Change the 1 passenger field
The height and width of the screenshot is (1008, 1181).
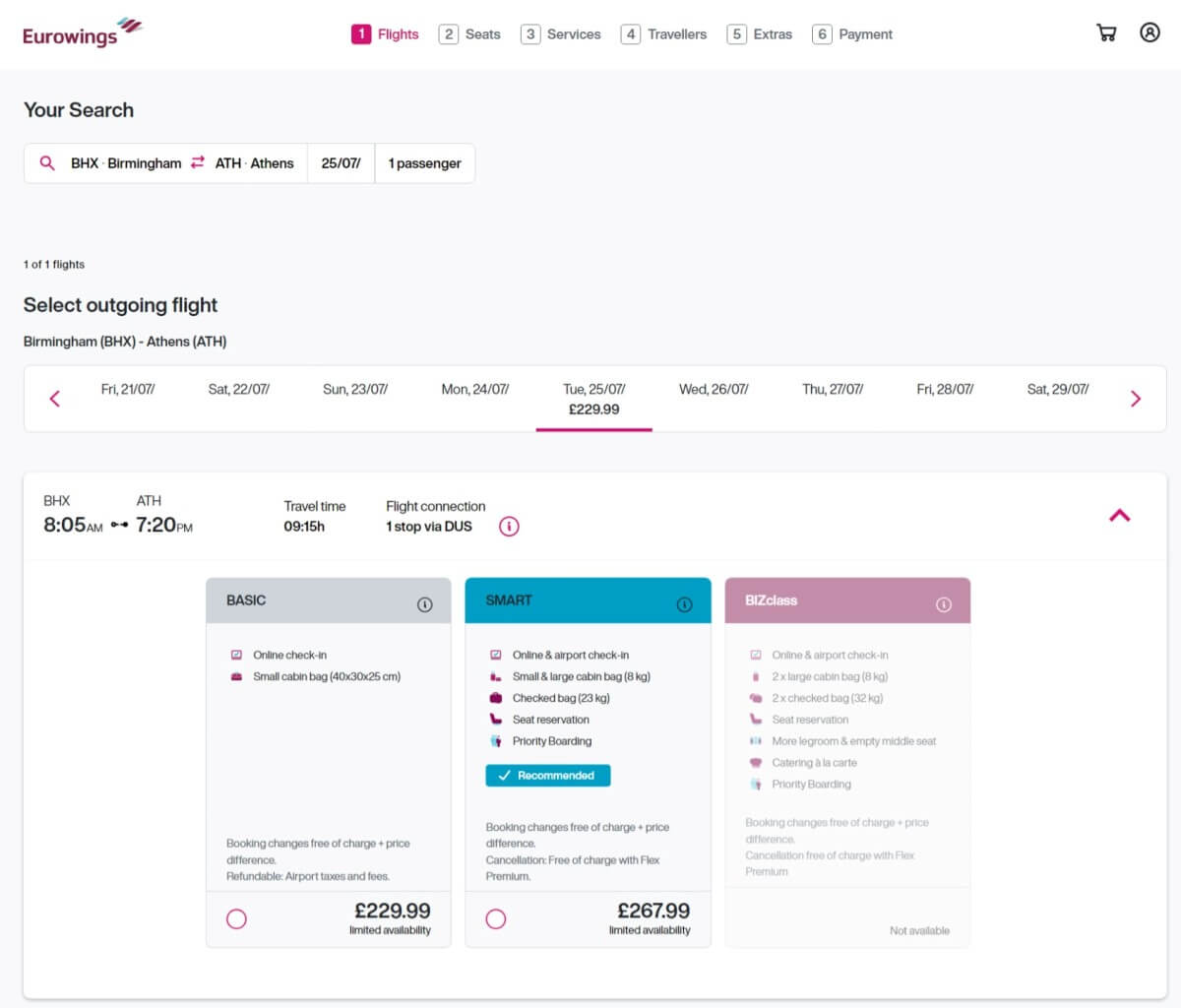pyautogui.click(x=424, y=163)
